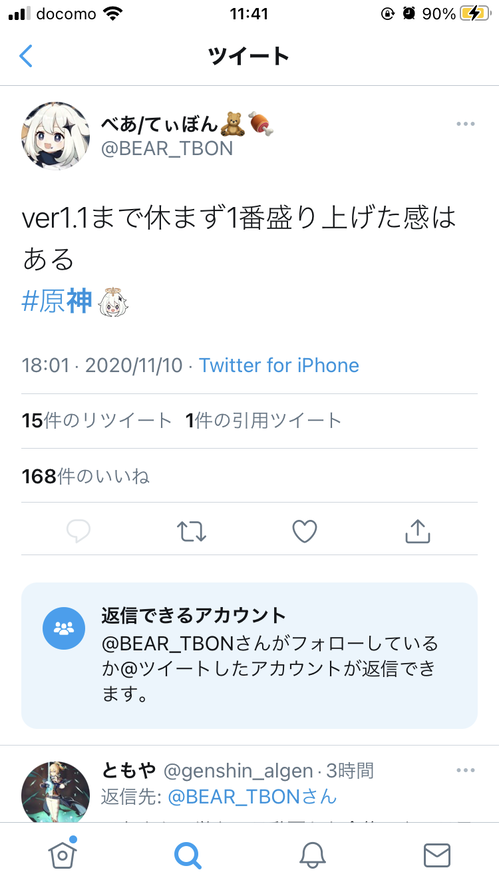Open ともや profile avatar
The width and height of the screenshot is (499, 888).
click(x=56, y=792)
